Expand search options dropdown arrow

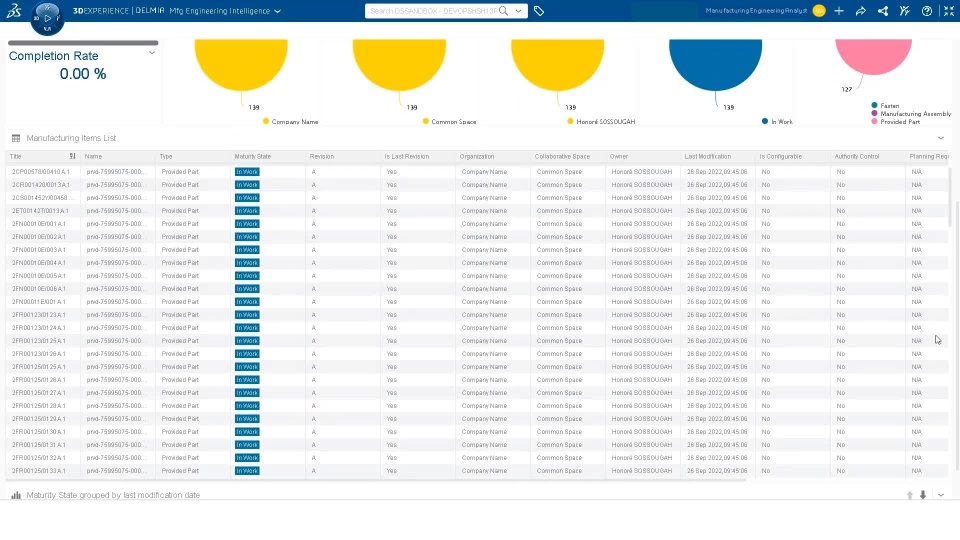(519, 11)
